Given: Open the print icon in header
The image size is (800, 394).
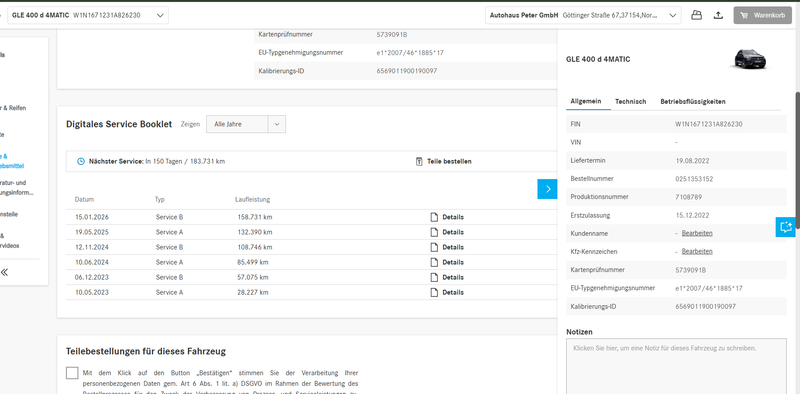Looking at the screenshot, I should click(x=696, y=15).
